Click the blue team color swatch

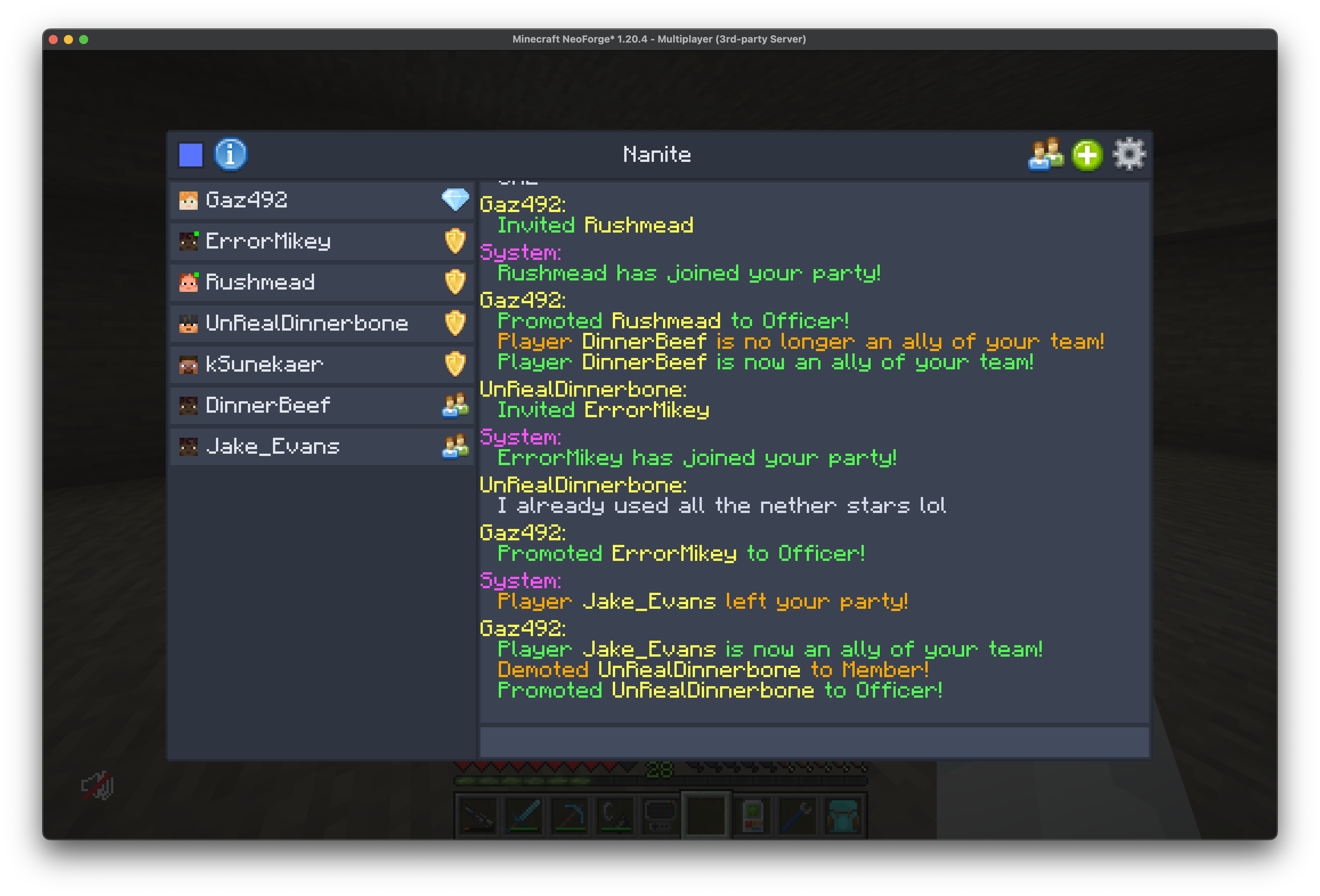click(191, 154)
